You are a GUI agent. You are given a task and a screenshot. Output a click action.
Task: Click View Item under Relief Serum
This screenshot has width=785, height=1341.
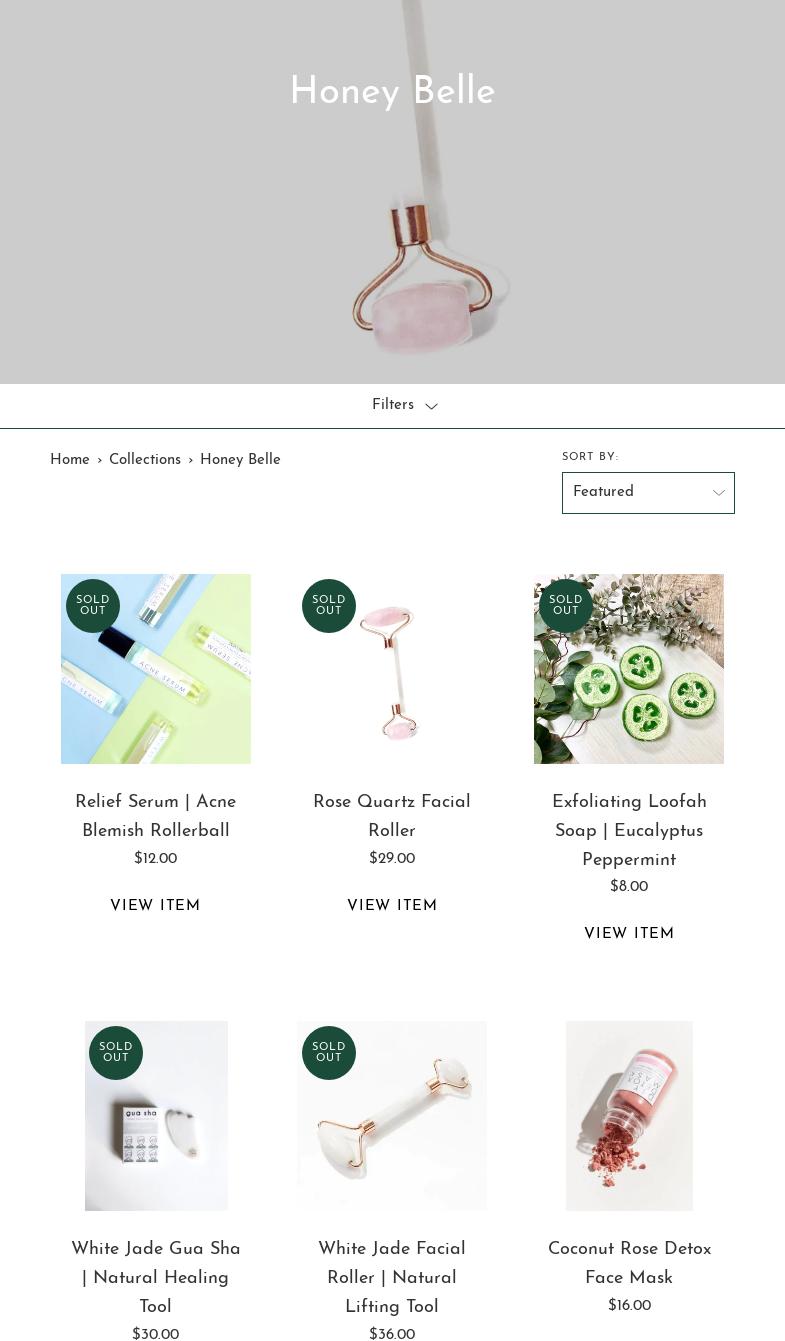click(x=155, y=906)
